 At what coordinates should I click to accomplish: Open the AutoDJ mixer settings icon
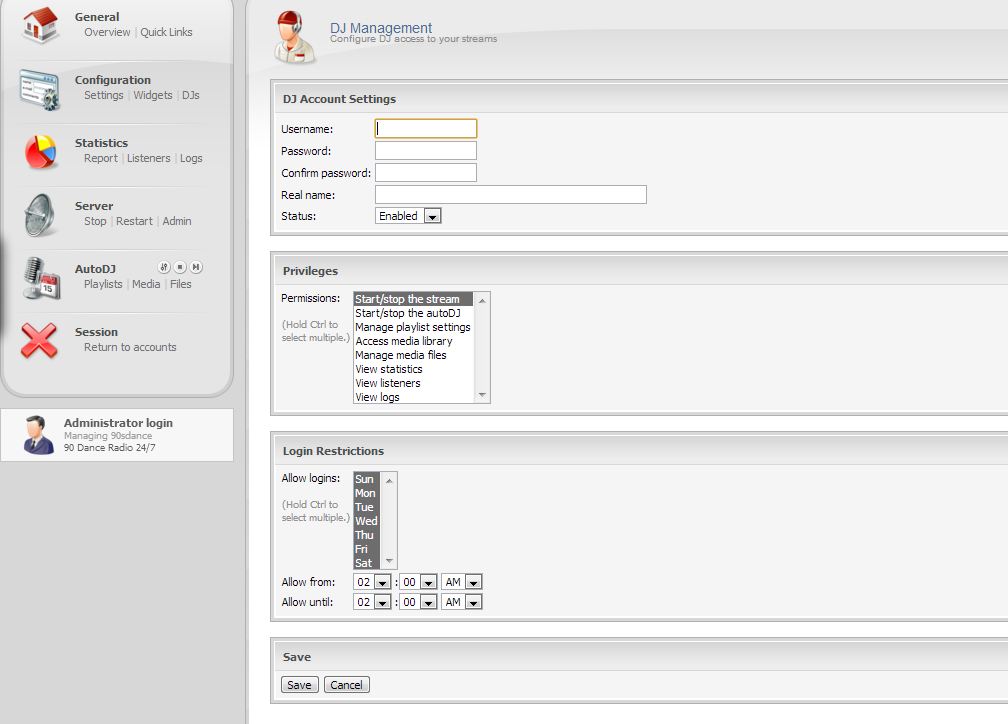coord(164,267)
